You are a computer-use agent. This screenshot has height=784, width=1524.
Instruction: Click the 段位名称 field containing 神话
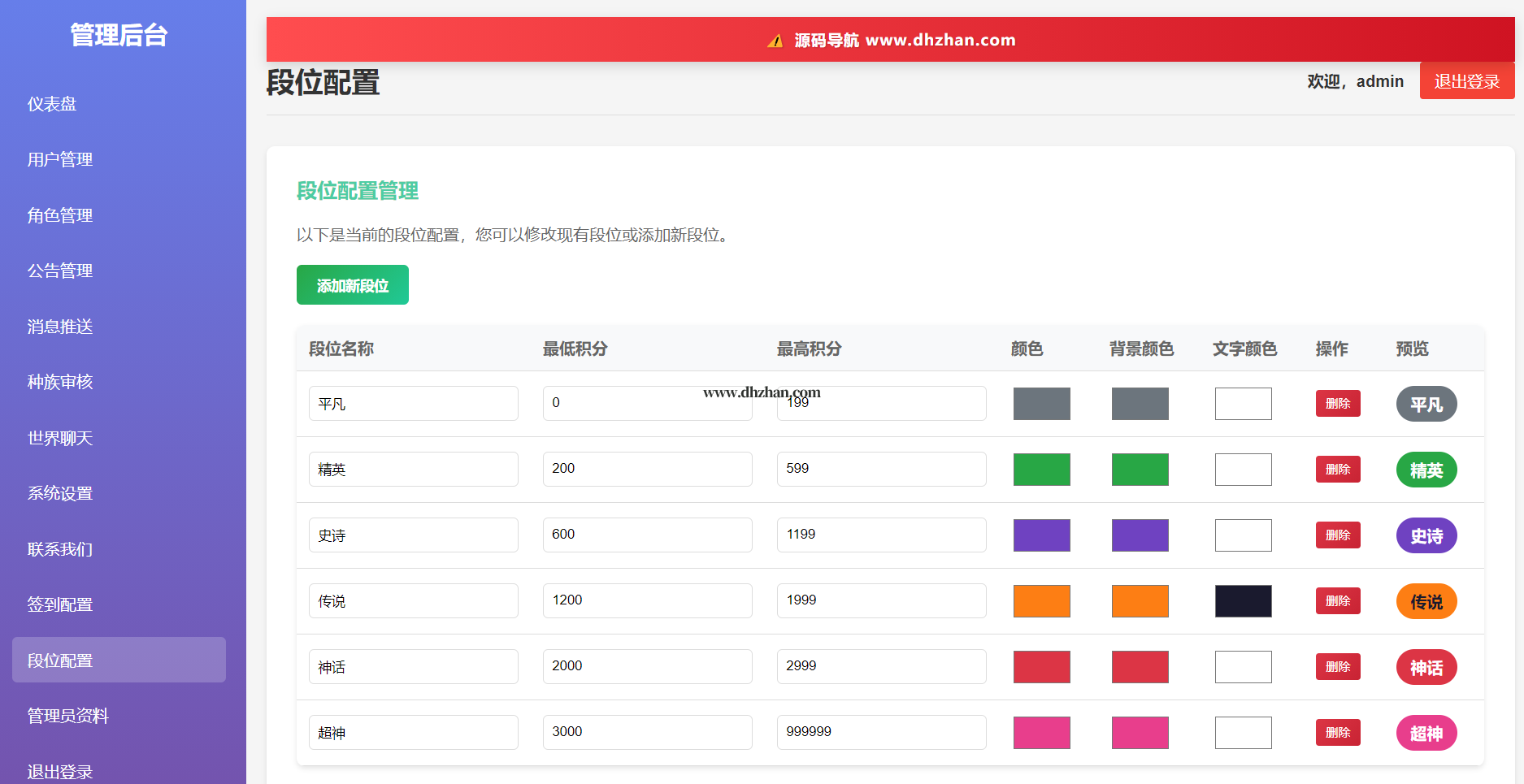coord(413,667)
